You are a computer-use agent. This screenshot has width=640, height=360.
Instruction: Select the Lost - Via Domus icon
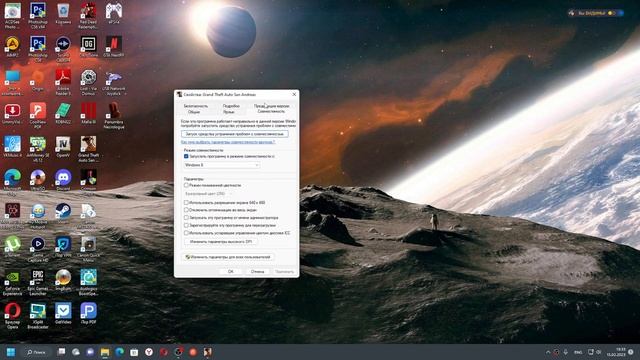coord(89,82)
